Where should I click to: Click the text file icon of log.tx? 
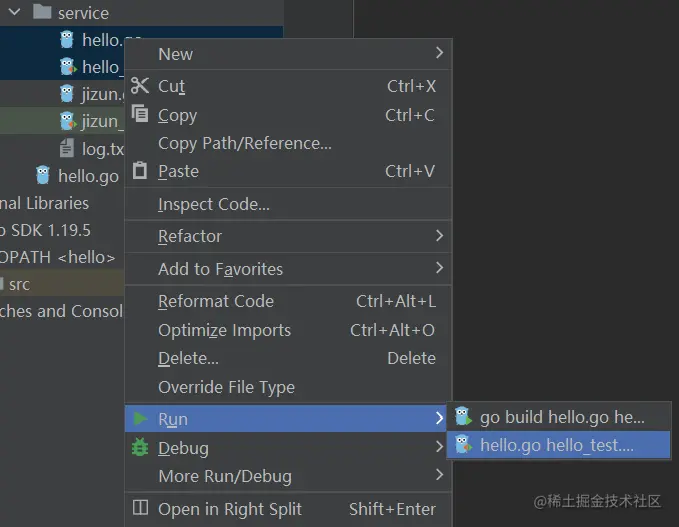click(66, 148)
